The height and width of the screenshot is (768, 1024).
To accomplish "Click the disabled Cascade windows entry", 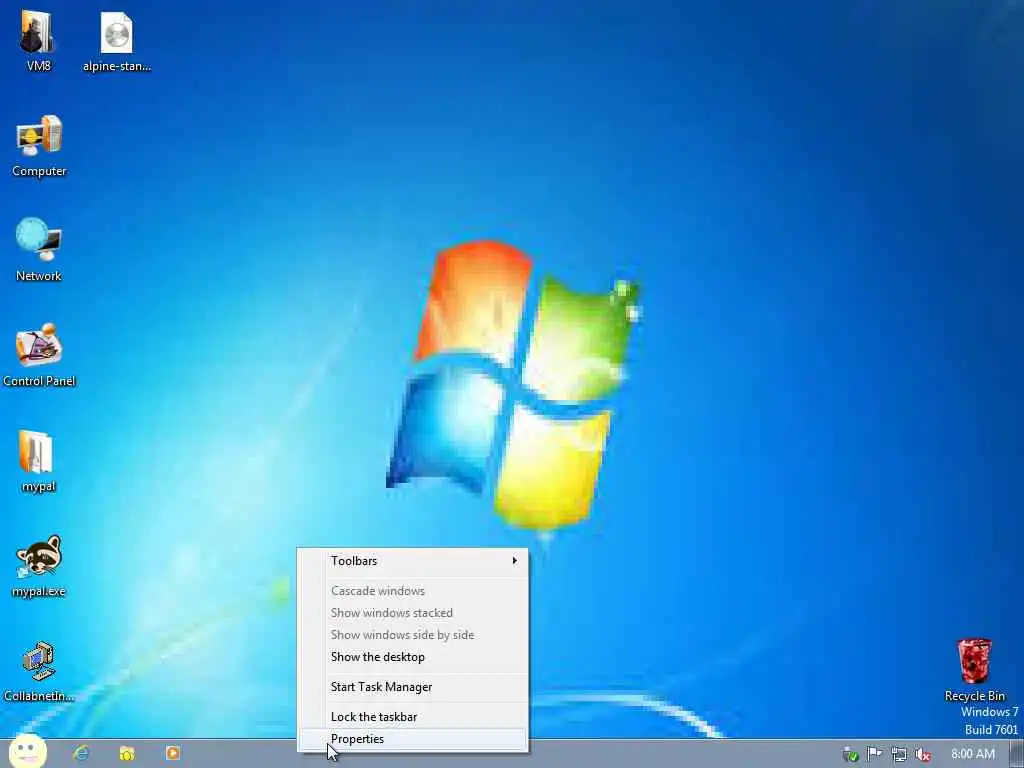I will 412,591.
